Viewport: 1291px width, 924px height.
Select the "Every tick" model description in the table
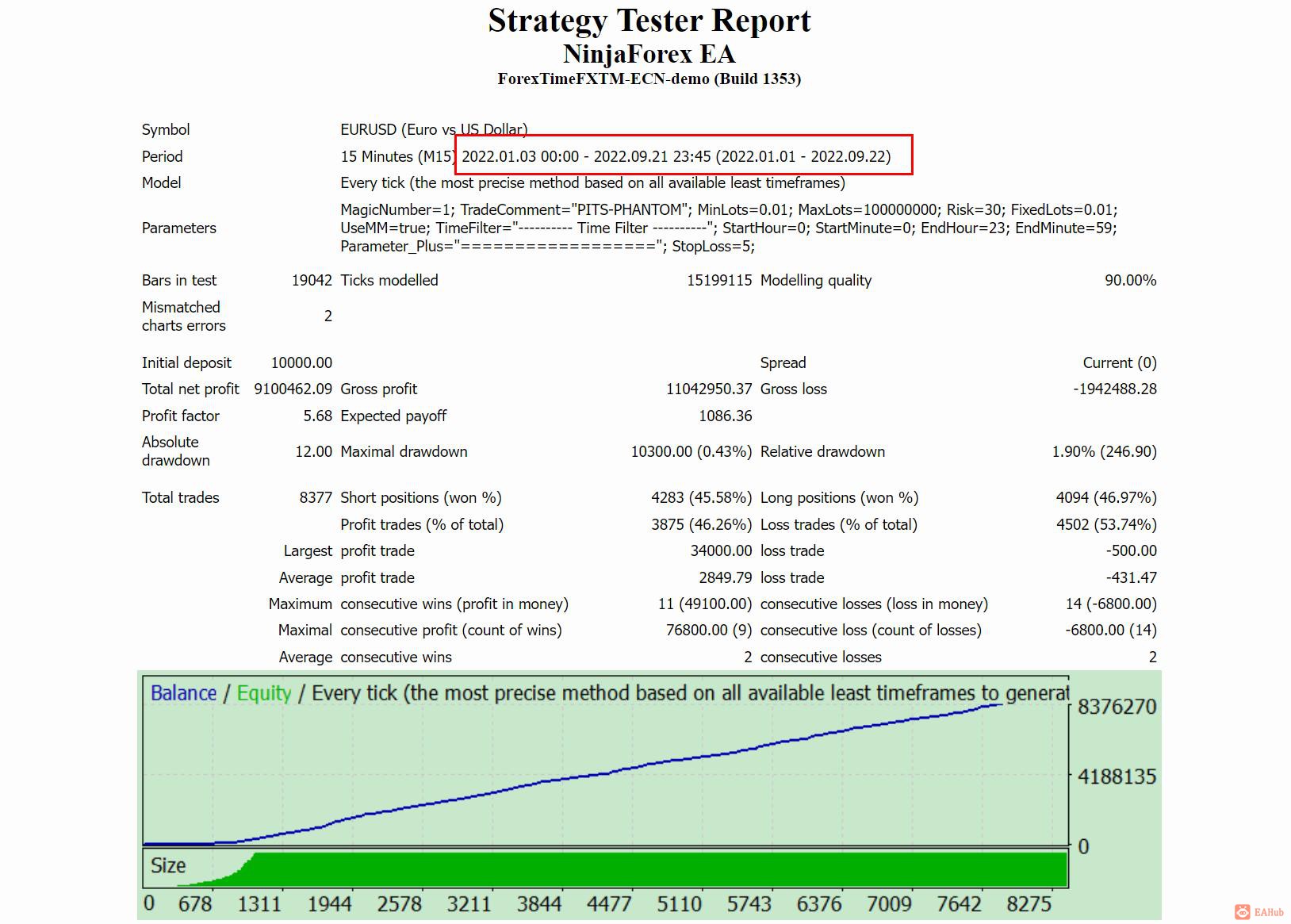click(x=592, y=182)
